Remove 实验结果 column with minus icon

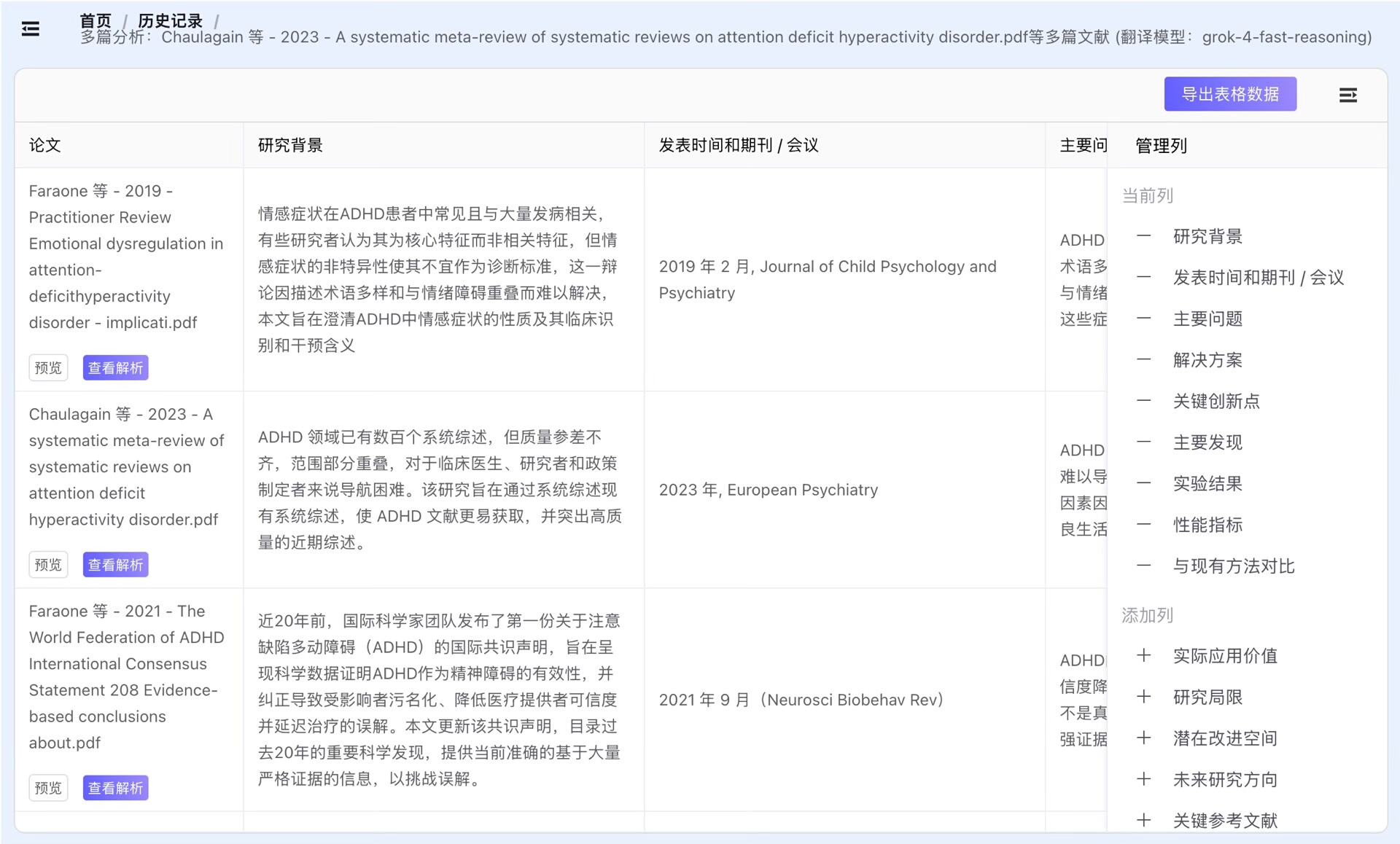coord(1143,483)
